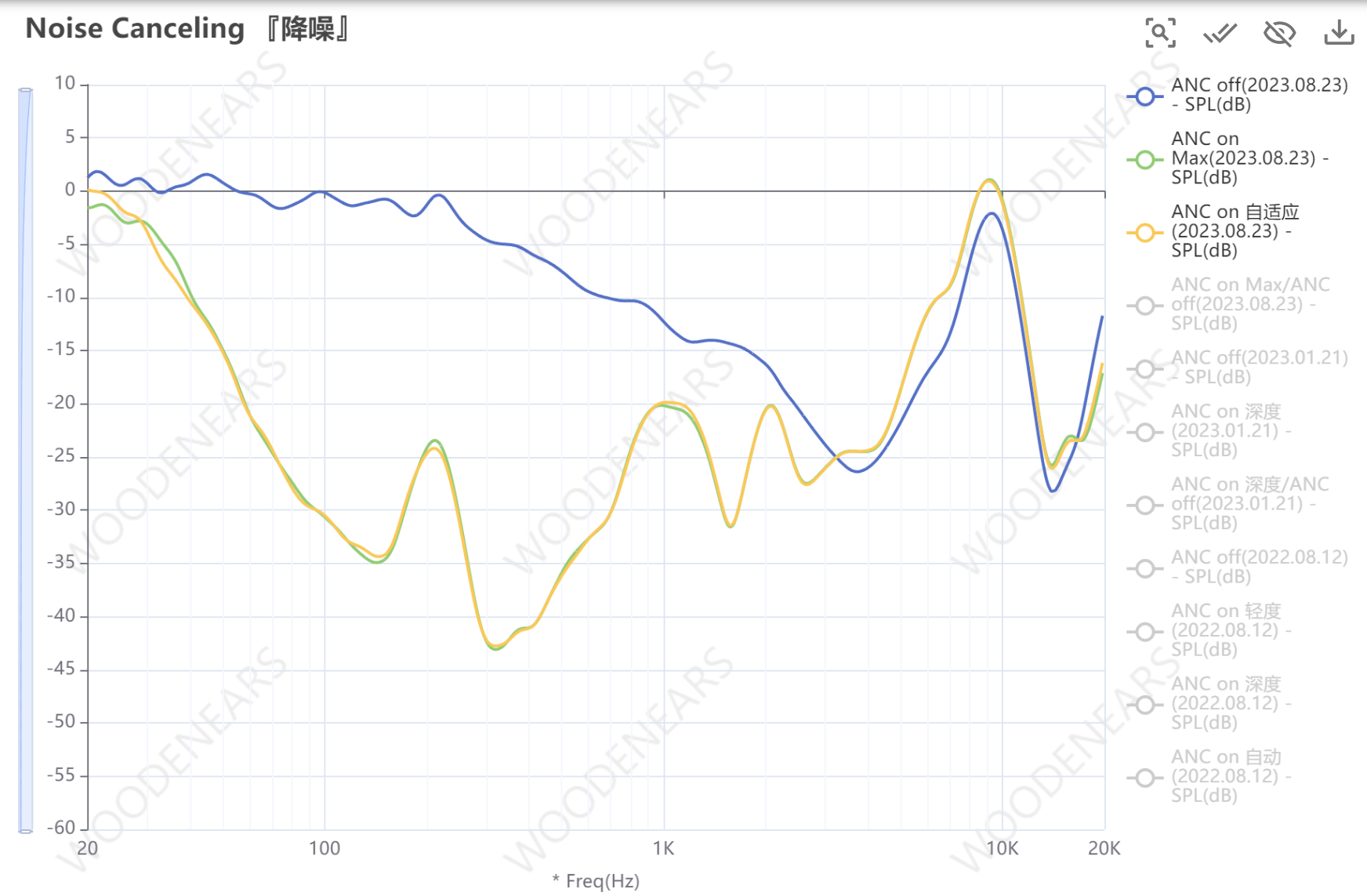Image resolution: width=1367 pixels, height=896 pixels.
Task: Click bottom handle of vertical zoom slider
Action: coord(26,829)
